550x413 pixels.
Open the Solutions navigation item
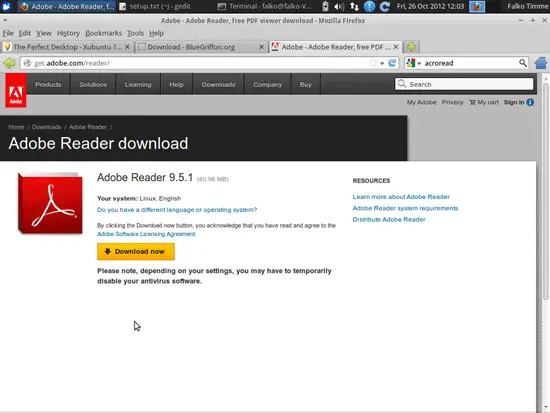93,85
